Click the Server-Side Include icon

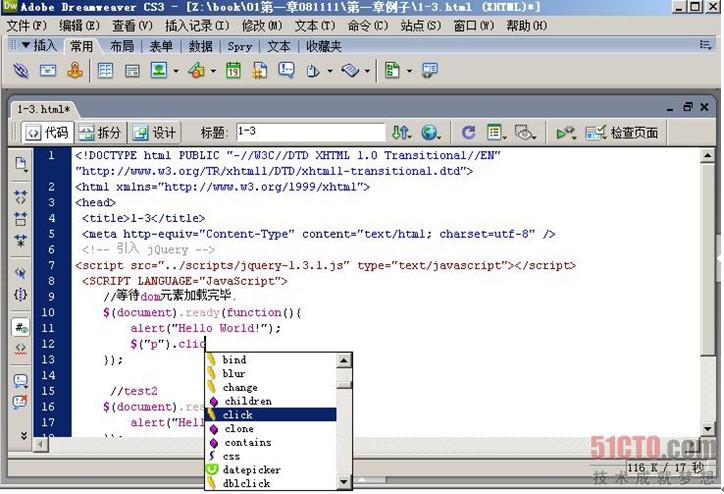pyautogui.click(x=260, y=71)
